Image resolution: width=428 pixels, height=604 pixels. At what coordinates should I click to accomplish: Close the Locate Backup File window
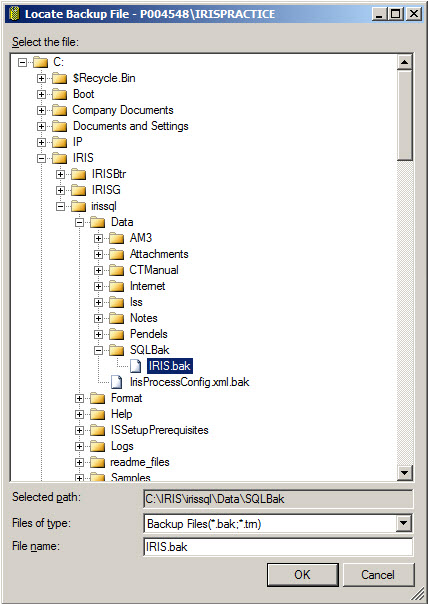pos(414,14)
